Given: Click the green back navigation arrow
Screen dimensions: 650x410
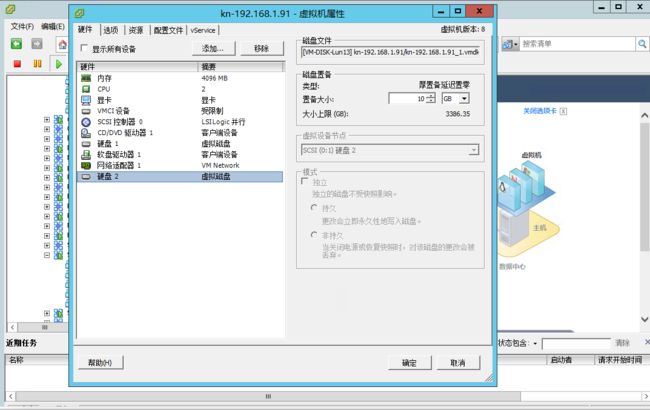Looking at the screenshot, I should coord(16,44).
